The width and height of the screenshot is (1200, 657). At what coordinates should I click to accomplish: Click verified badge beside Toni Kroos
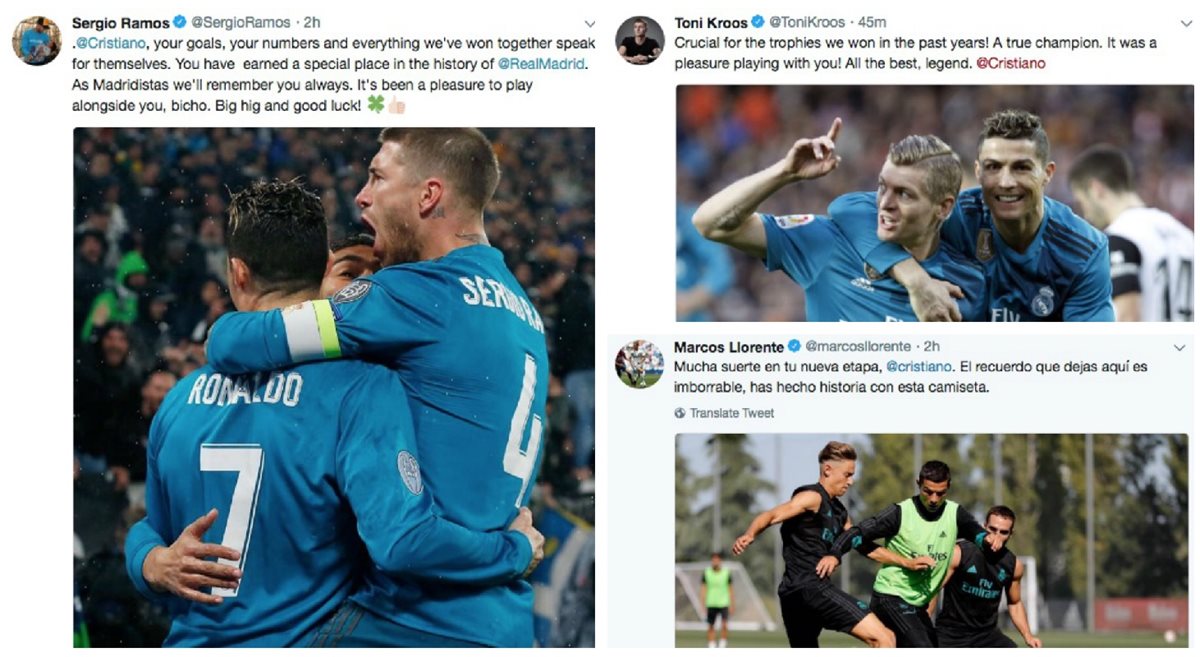tap(758, 22)
